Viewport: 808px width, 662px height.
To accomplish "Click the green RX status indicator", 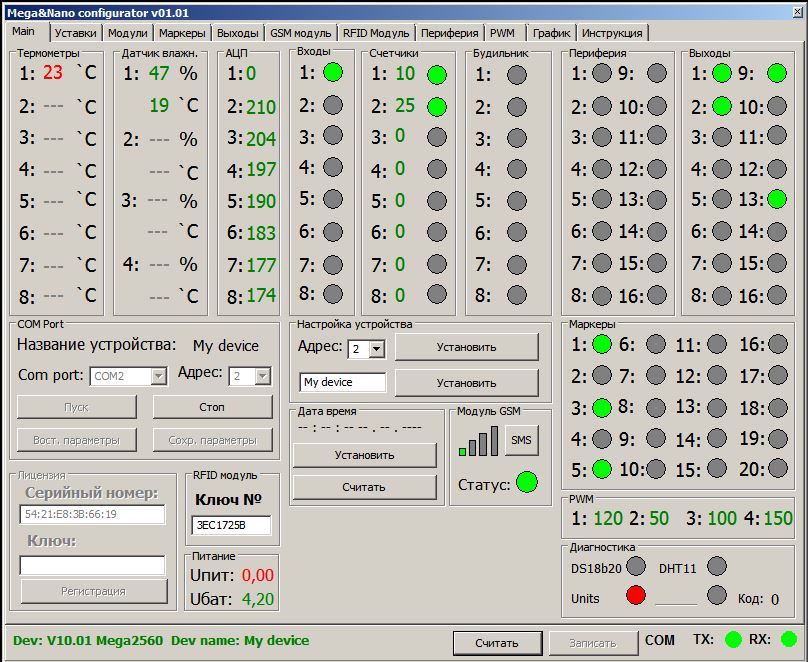I will point(789,639).
